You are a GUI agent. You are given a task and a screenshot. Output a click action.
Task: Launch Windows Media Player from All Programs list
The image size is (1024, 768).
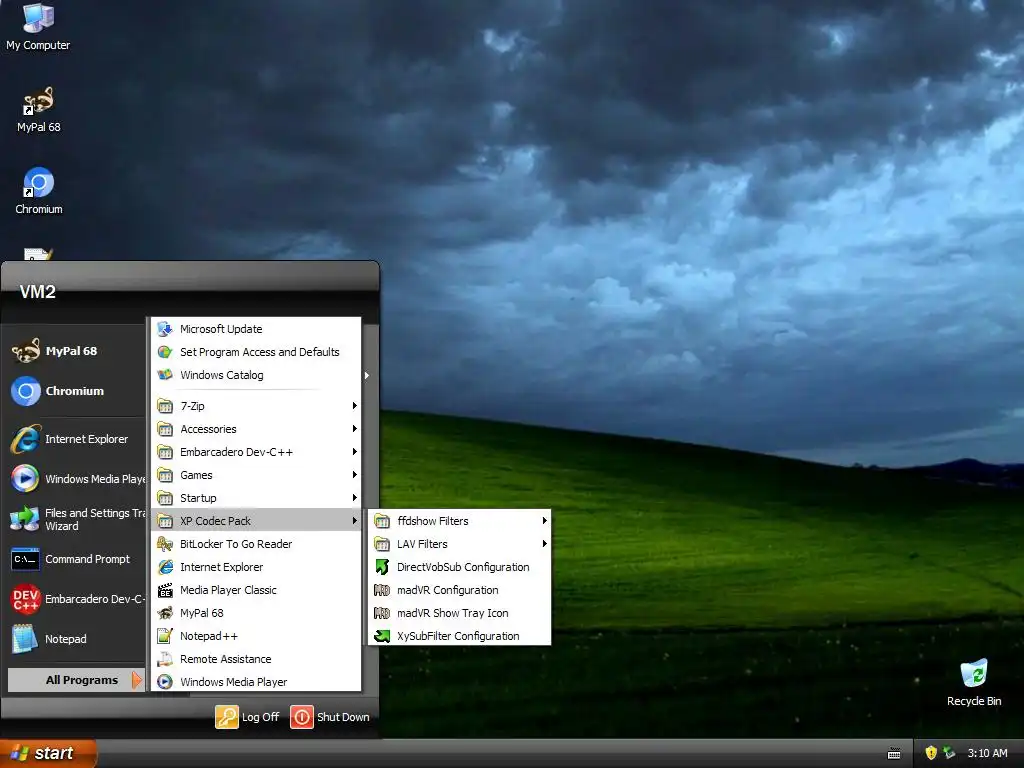255,682
